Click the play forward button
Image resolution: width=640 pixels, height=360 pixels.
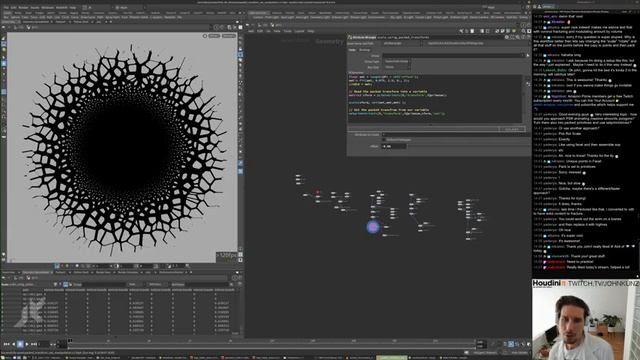click(27, 344)
